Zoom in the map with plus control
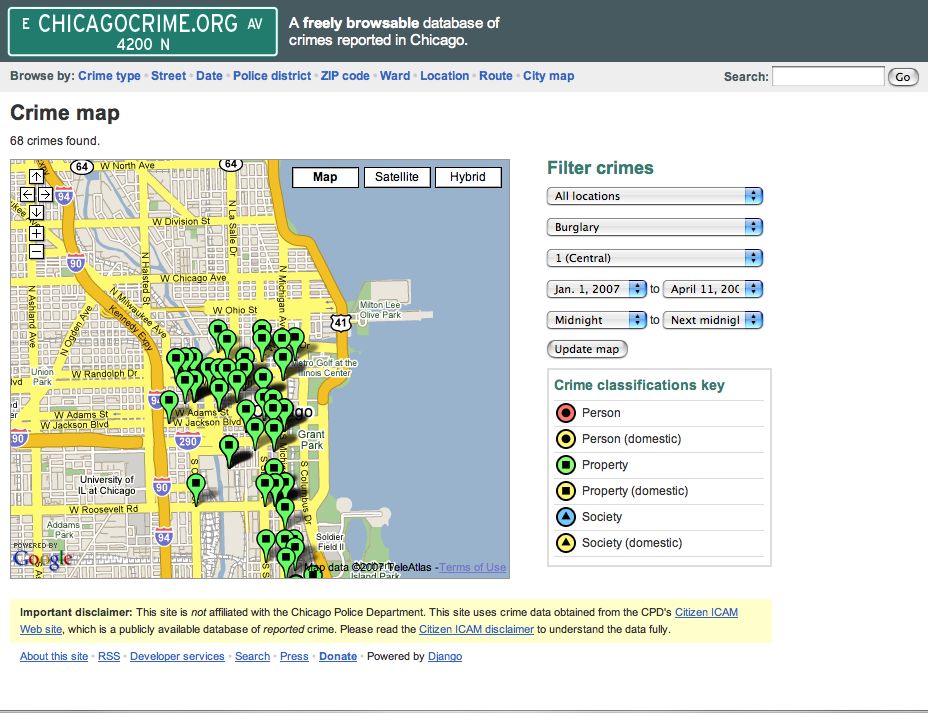Image resolution: width=928 pixels, height=713 pixels. (x=36, y=233)
